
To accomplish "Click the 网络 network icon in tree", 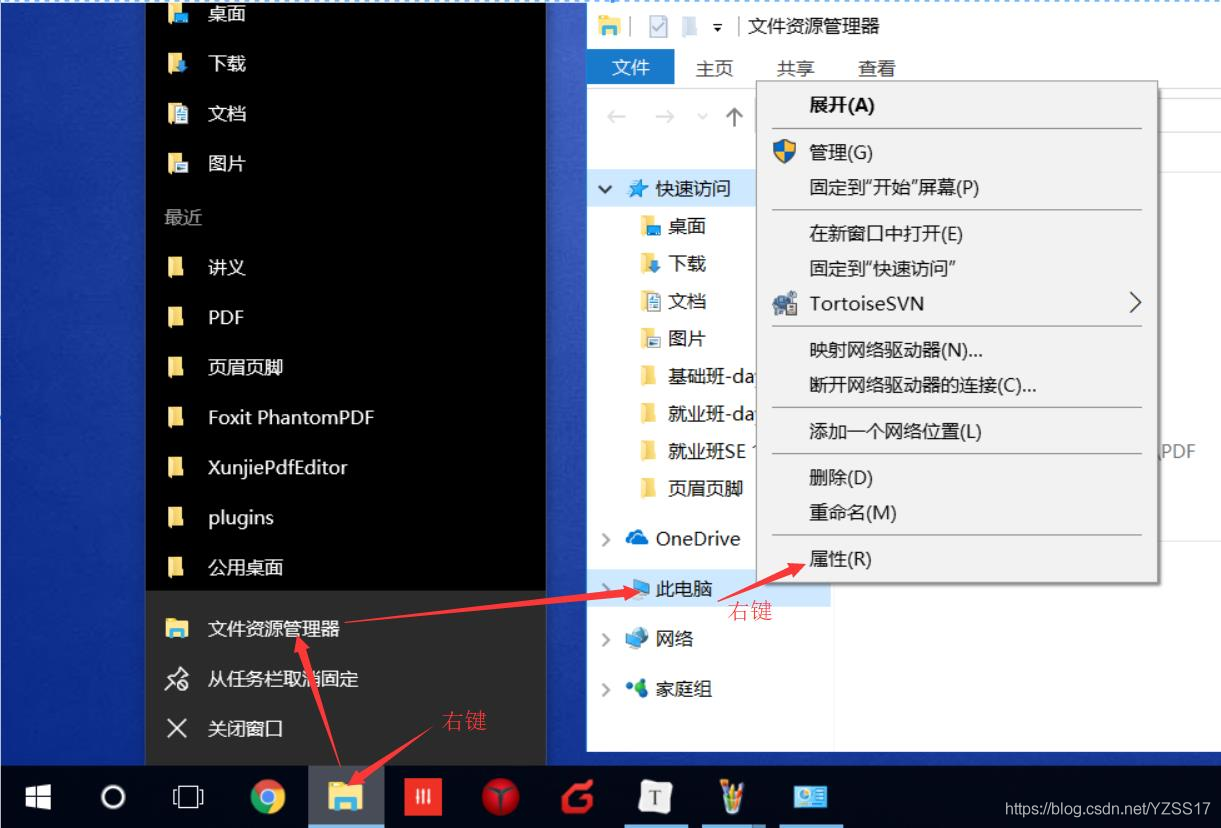I will pyautogui.click(x=637, y=638).
